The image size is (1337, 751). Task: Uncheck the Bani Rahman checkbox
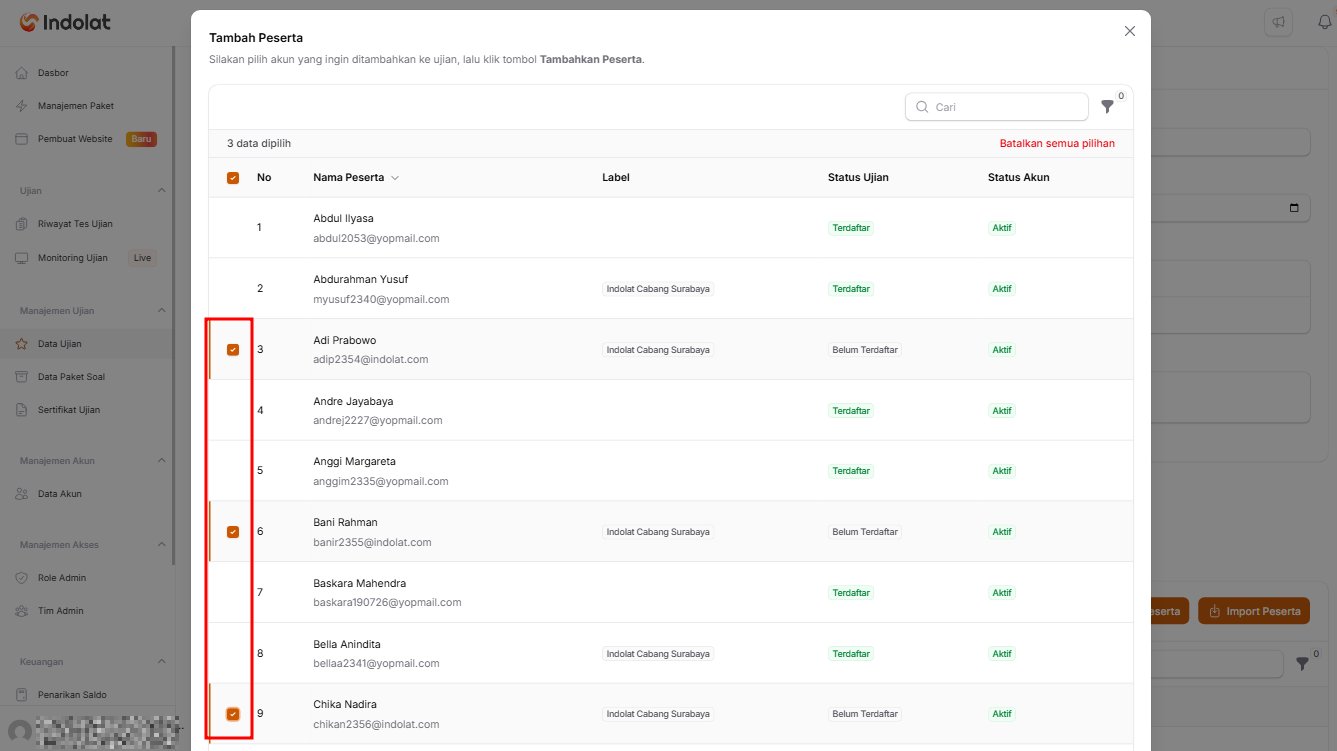233,532
